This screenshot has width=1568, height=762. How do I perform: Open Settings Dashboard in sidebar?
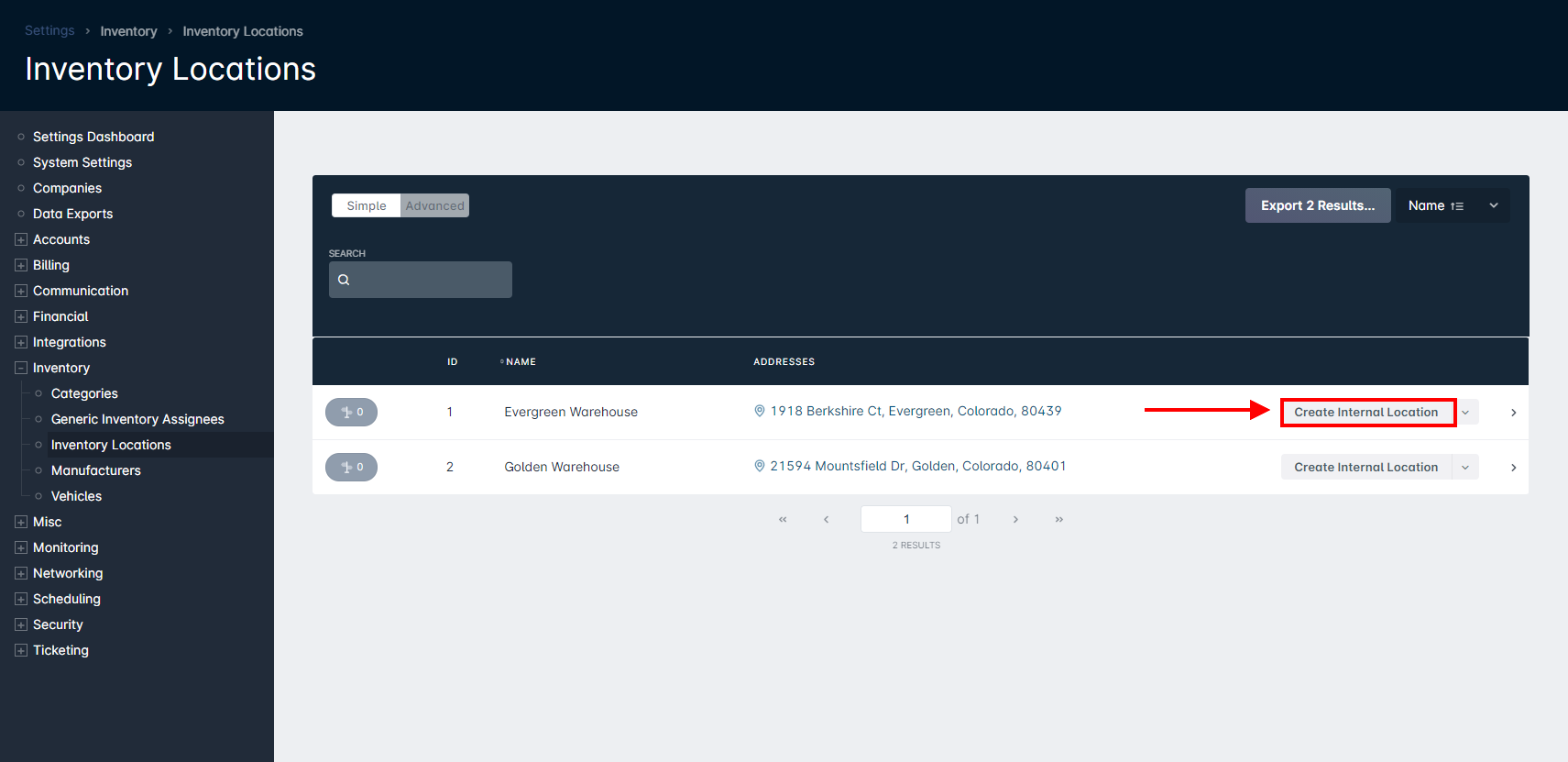pyautogui.click(x=93, y=137)
